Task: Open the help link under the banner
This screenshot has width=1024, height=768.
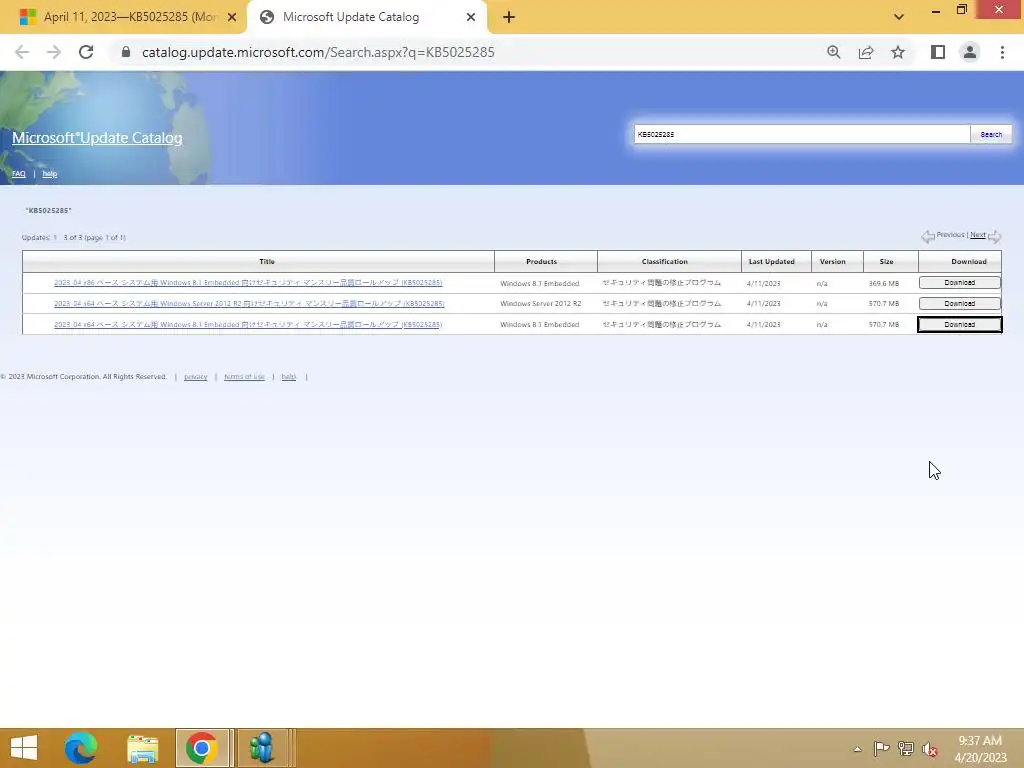Action: tap(50, 174)
